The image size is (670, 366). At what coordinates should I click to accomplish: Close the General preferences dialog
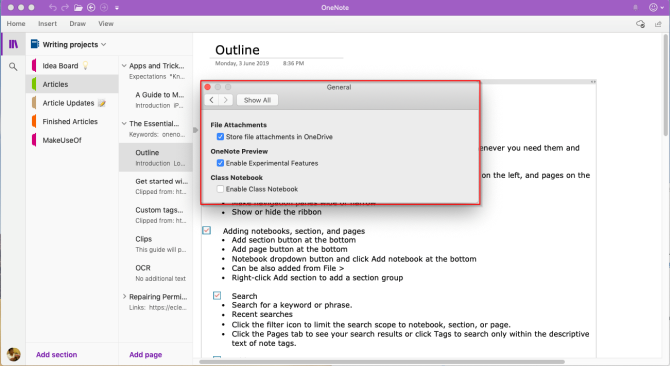click(x=208, y=87)
